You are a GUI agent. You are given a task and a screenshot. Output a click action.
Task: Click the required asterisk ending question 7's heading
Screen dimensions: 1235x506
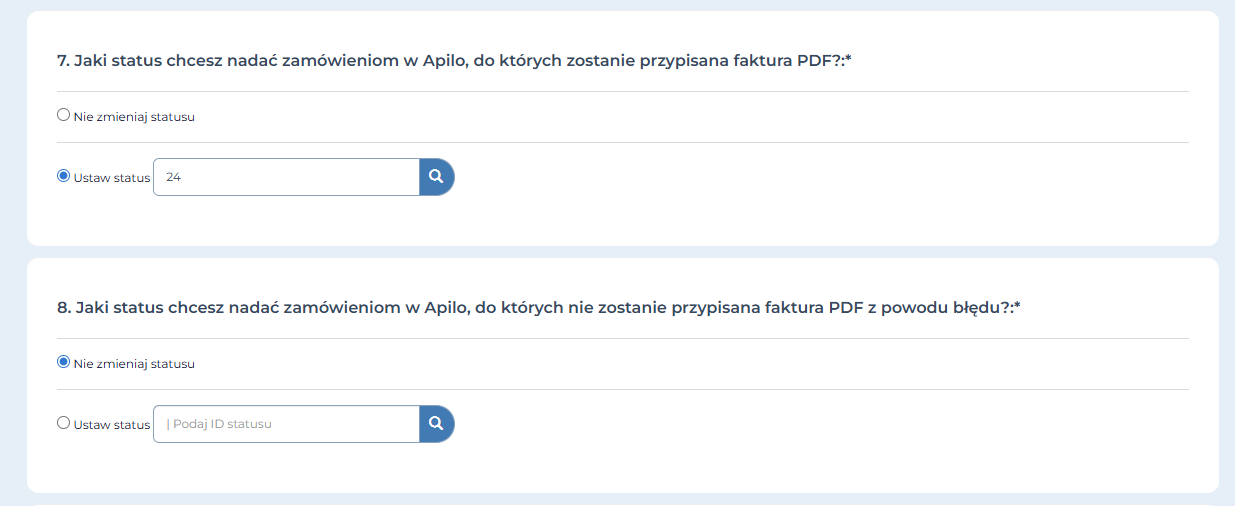(x=848, y=59)
